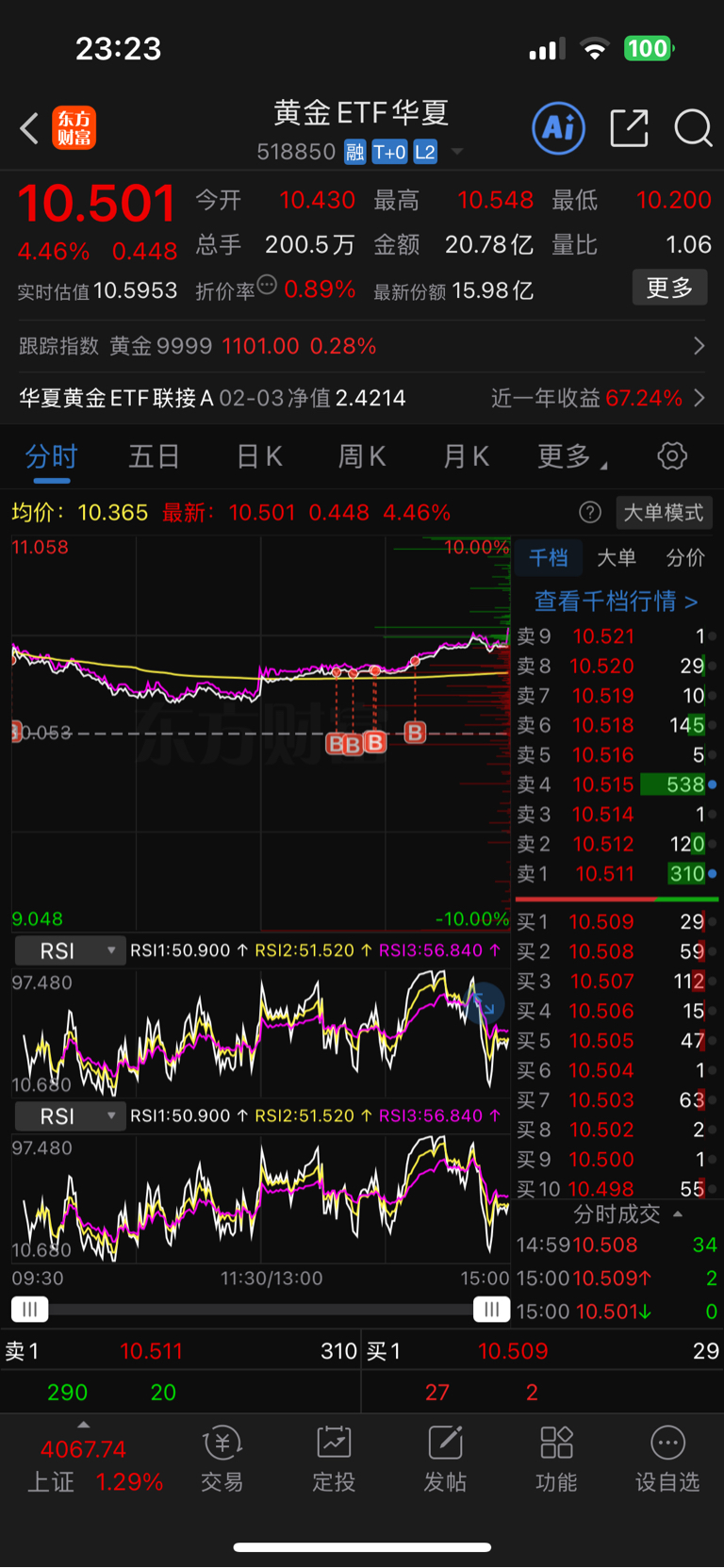
Task: Tap the bottom 买1 10.509 quote strip
Action: 543,1351
